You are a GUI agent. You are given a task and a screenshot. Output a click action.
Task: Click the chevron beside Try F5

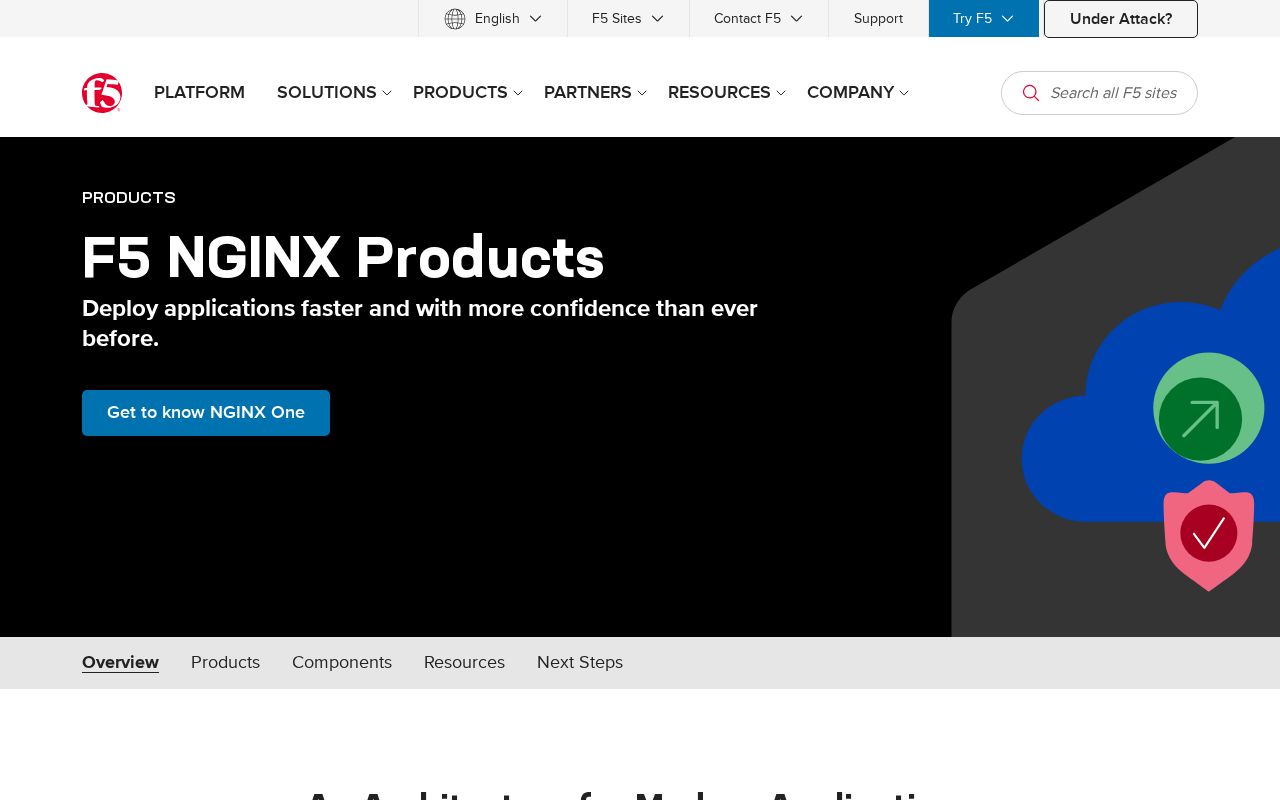pos(1007,18)
